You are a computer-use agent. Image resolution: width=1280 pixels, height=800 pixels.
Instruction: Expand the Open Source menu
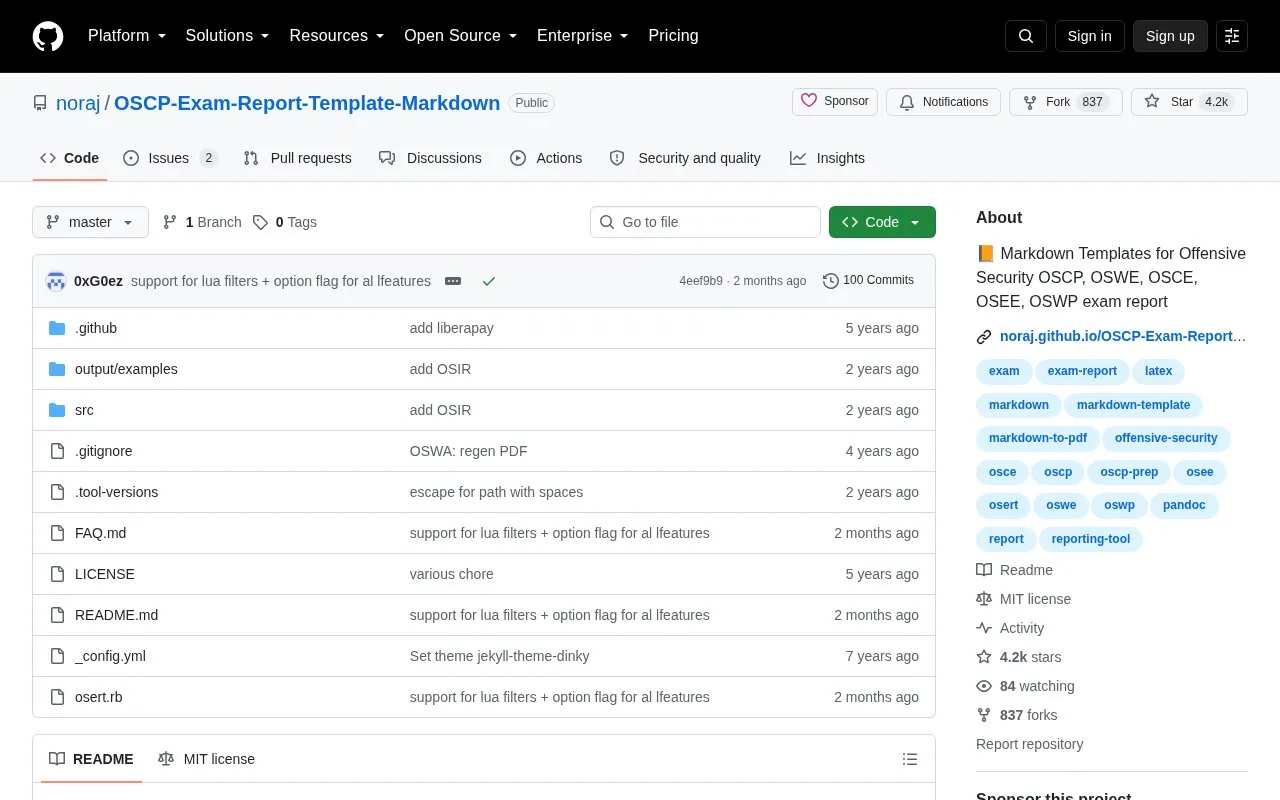pyautogui.click(x=460, y=36)
